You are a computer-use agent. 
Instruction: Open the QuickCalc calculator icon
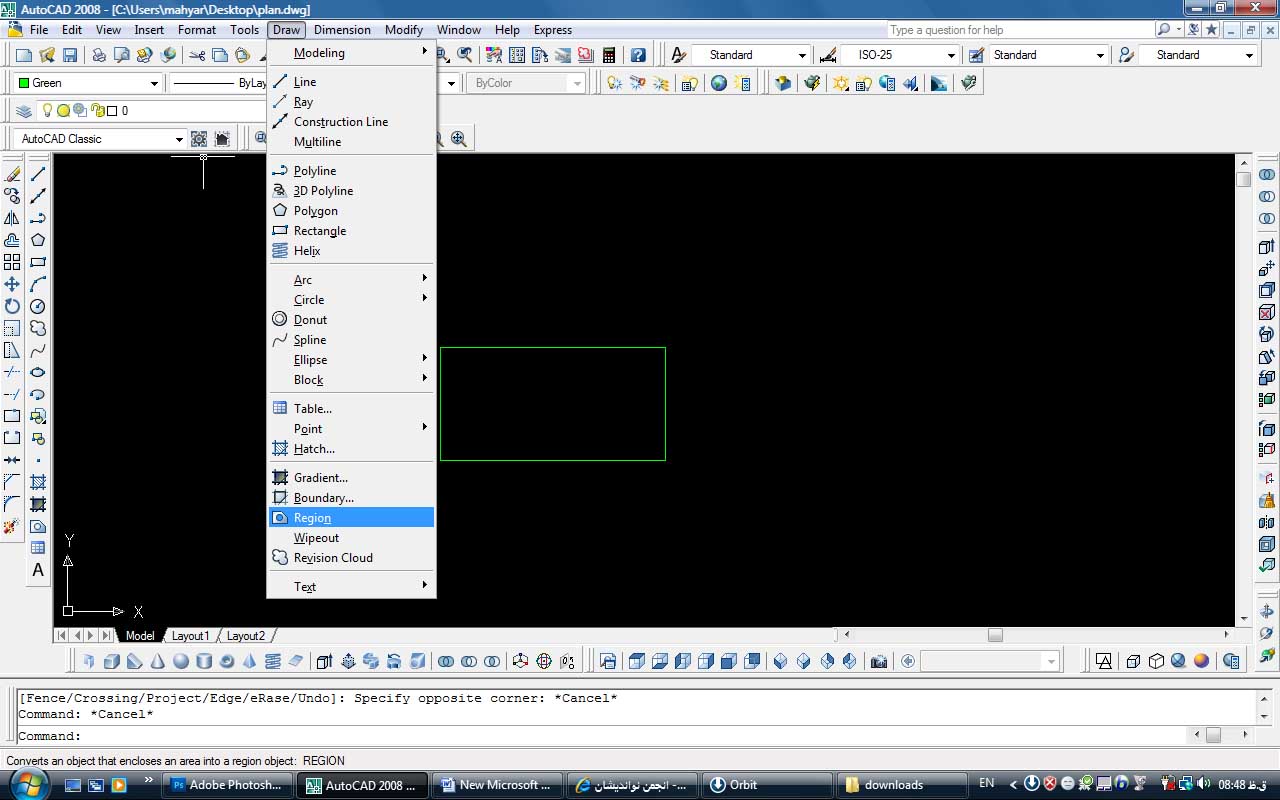[x=608, y=55]
